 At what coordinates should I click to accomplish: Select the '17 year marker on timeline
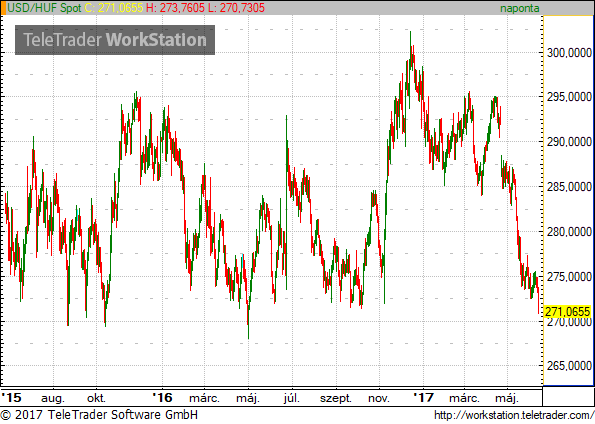coord(423,398)
